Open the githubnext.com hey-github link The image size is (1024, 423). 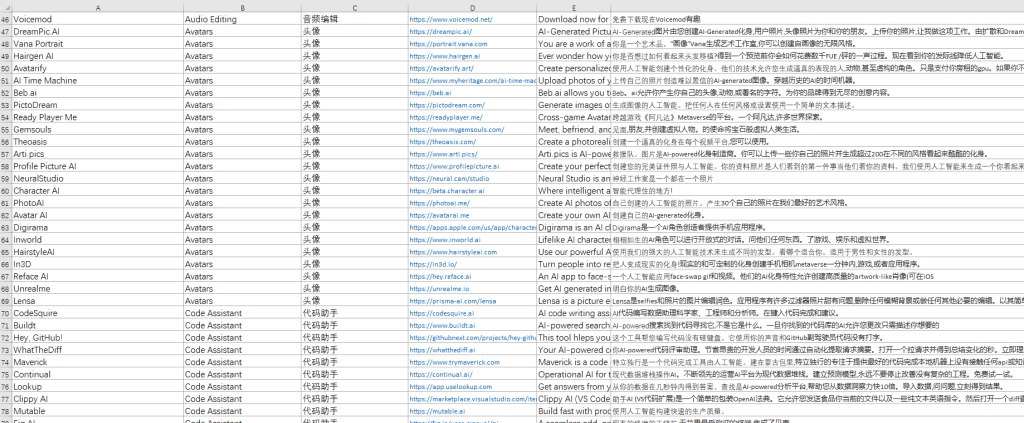(x=473, y=337)
